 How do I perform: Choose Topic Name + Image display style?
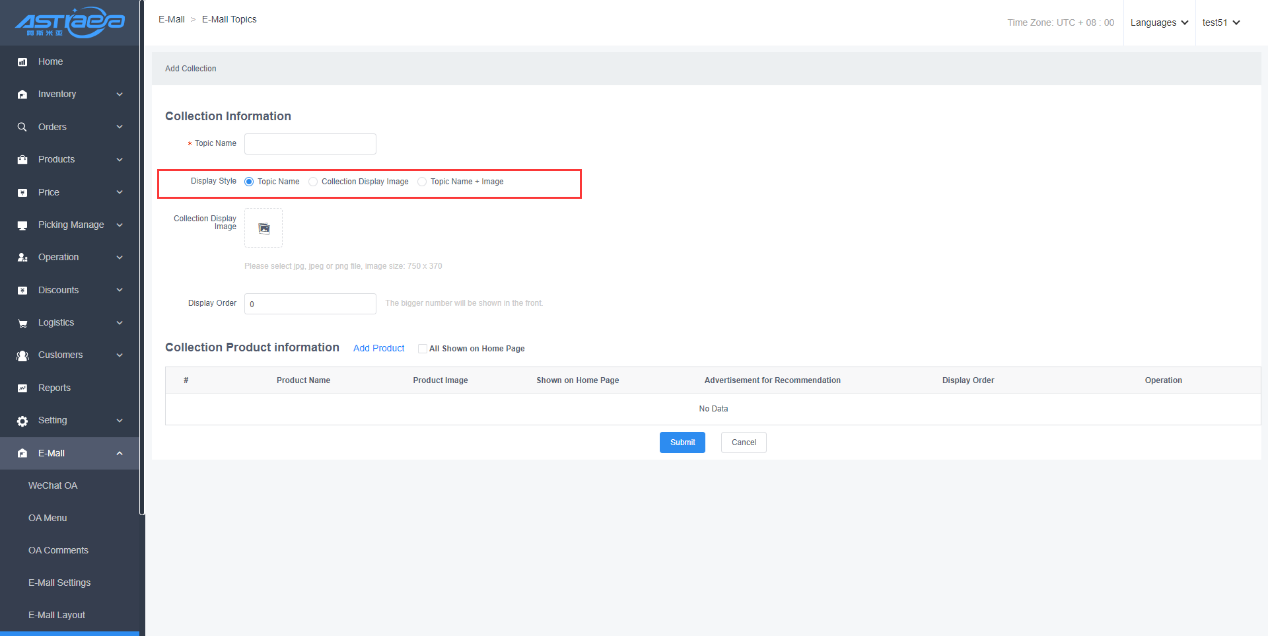pyautogui.click(x=422, y=182)
